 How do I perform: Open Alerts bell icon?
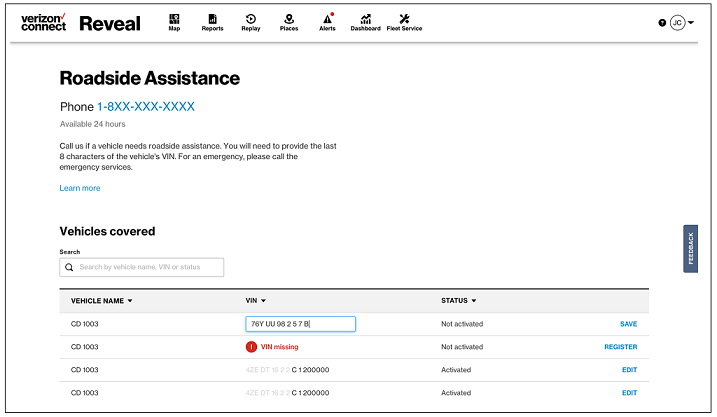tap(327, 21)
